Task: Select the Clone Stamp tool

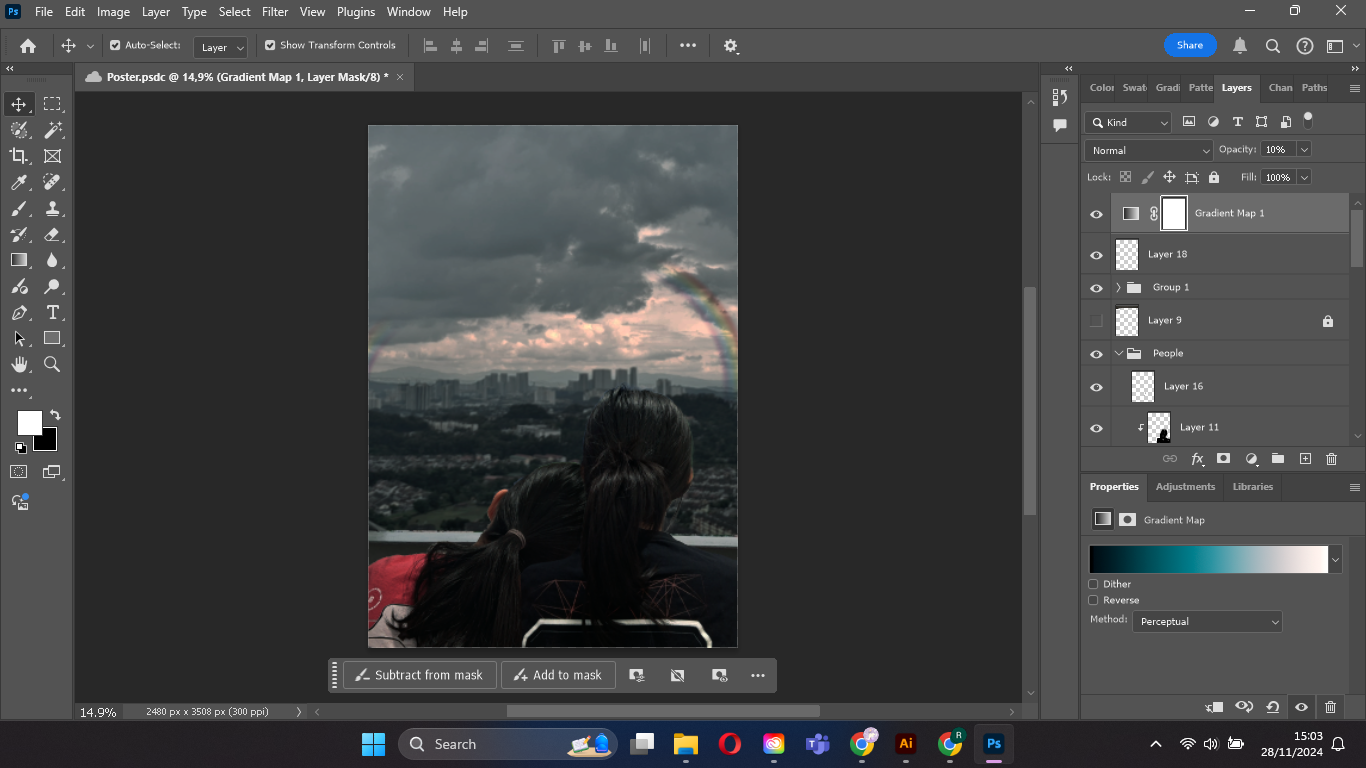Action: pyautogui.click(x=52, y=208)
